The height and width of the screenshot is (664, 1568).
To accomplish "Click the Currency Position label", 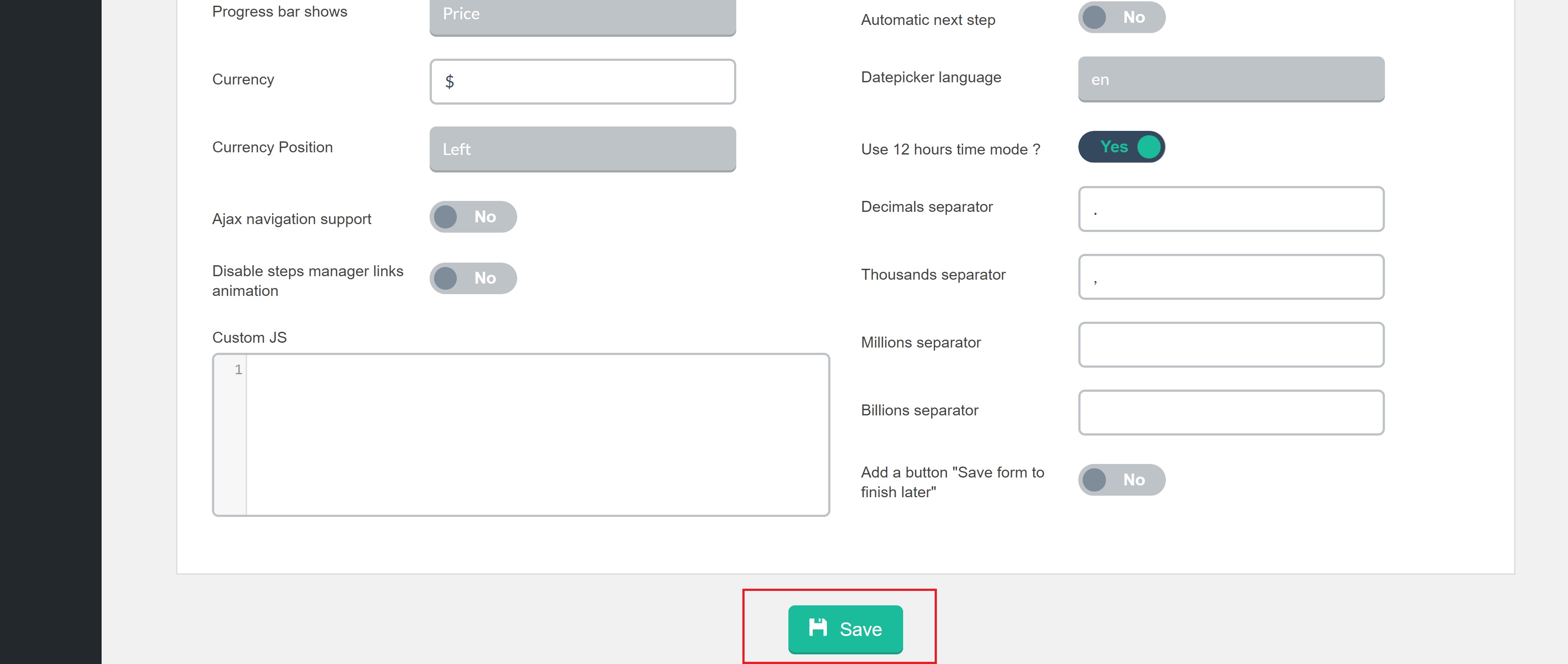I will pyautogui.click(x=273, y=147).
